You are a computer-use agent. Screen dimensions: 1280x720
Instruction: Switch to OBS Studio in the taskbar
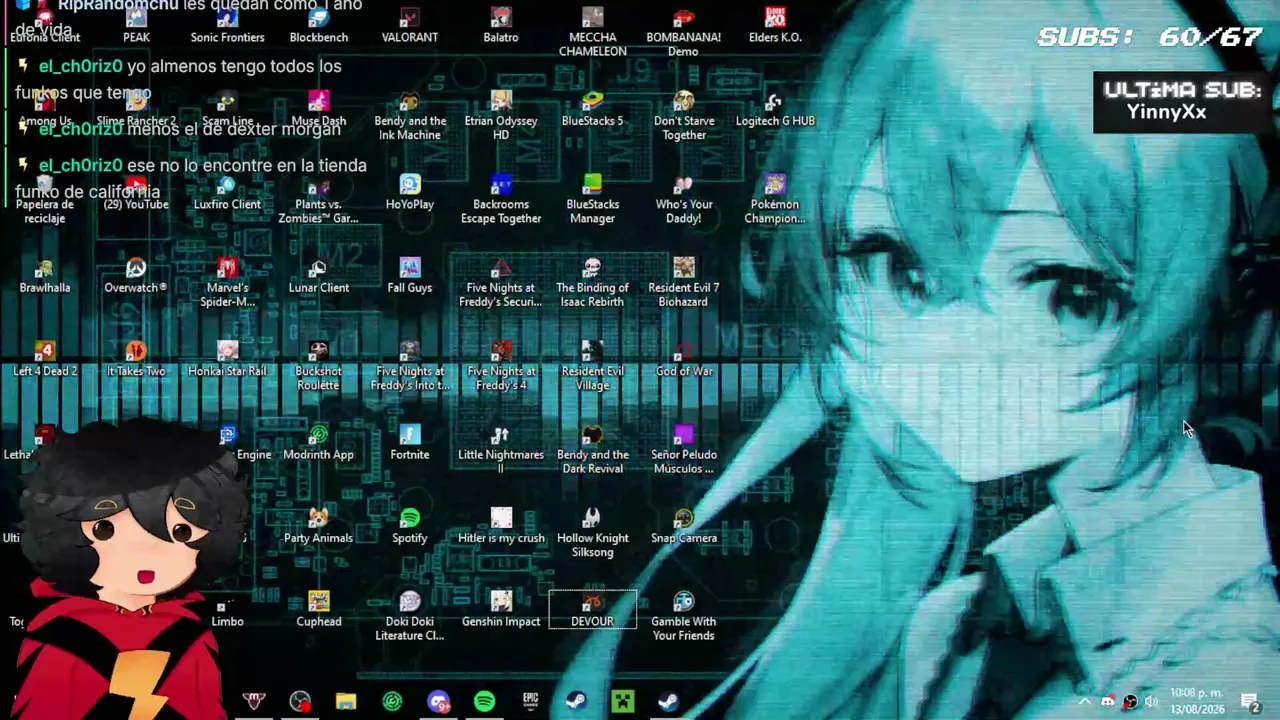[x=300, y=702]
